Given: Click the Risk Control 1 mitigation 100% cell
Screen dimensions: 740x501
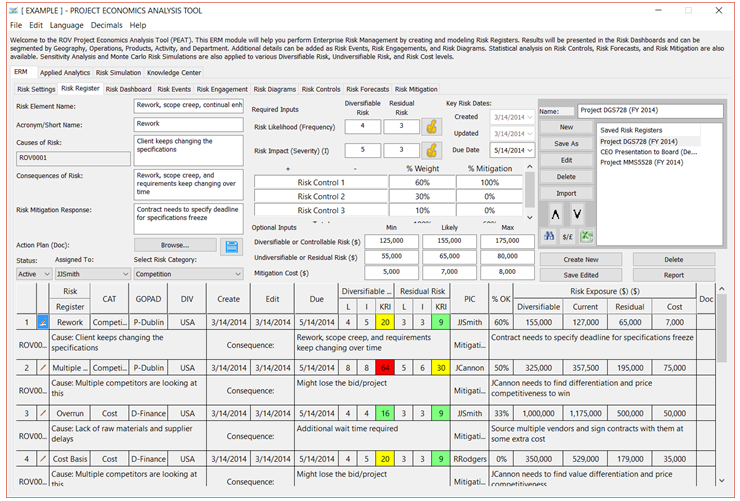Looking at the screenshot, I should (489, 183).
